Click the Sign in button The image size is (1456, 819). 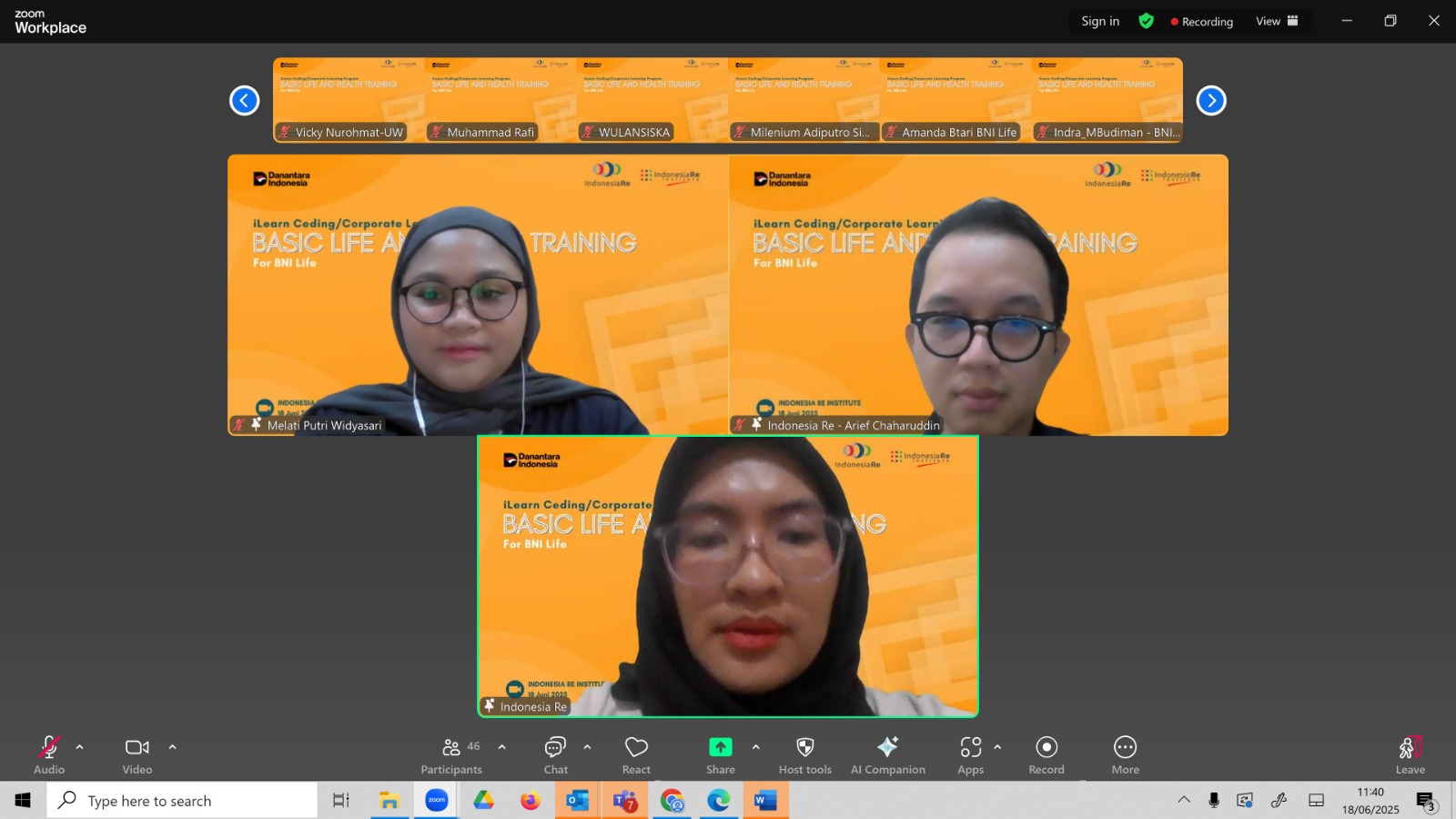[1100, 21]
